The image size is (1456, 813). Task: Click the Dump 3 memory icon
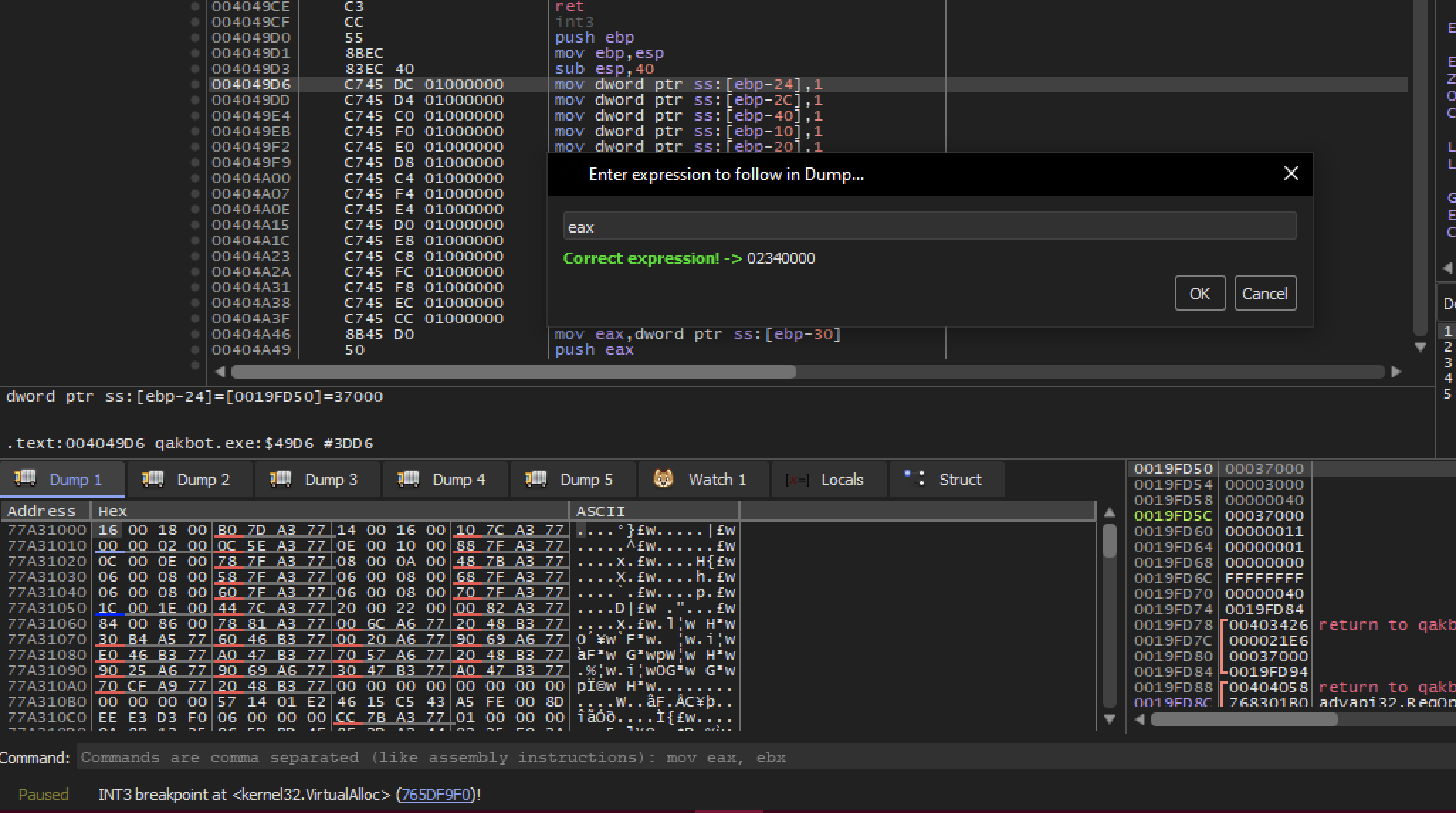point(280,479)
